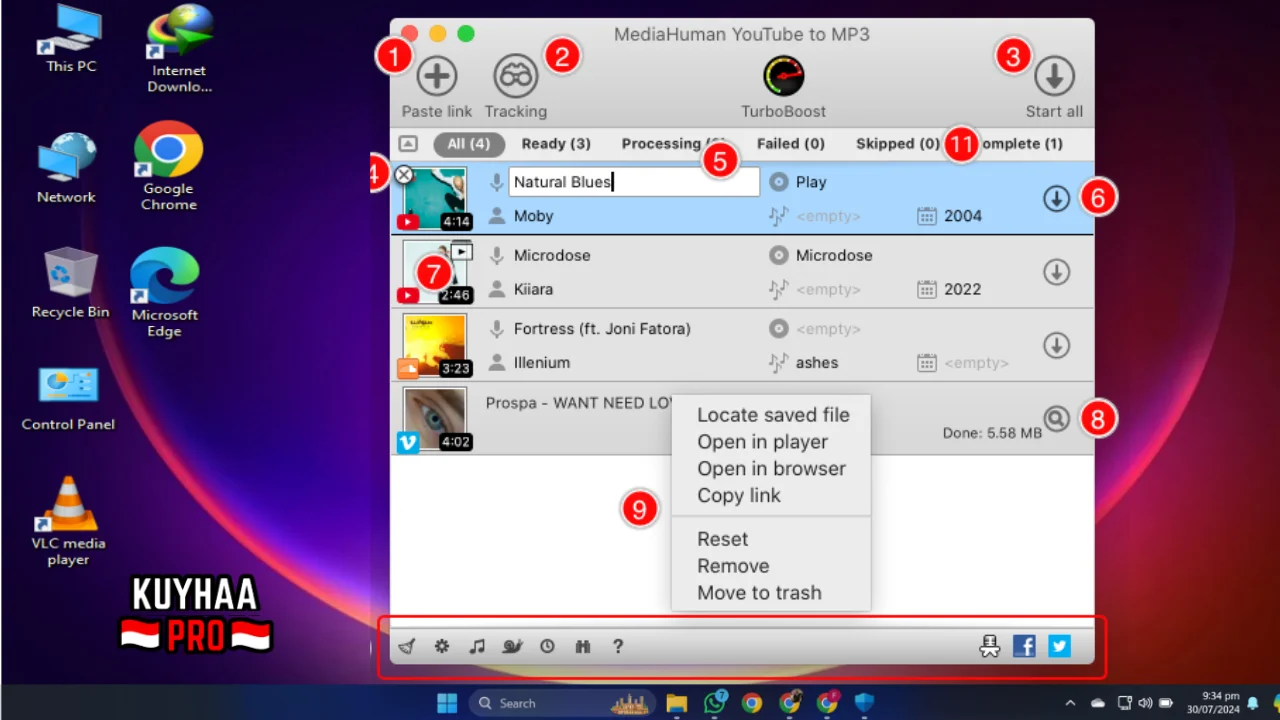Click the Vimeo source badge on Prospa
The image size is (1280, 720).
[408, 442]
